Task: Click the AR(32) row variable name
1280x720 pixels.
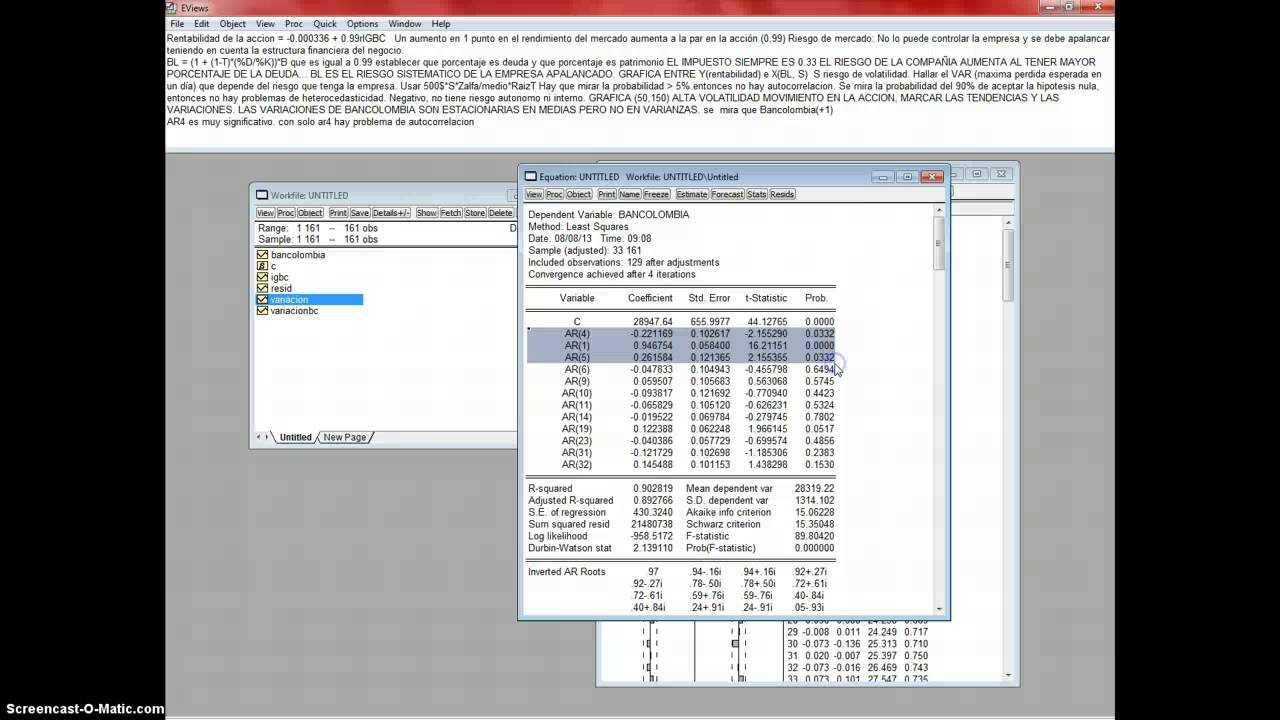Action: [x=577, y=465]
